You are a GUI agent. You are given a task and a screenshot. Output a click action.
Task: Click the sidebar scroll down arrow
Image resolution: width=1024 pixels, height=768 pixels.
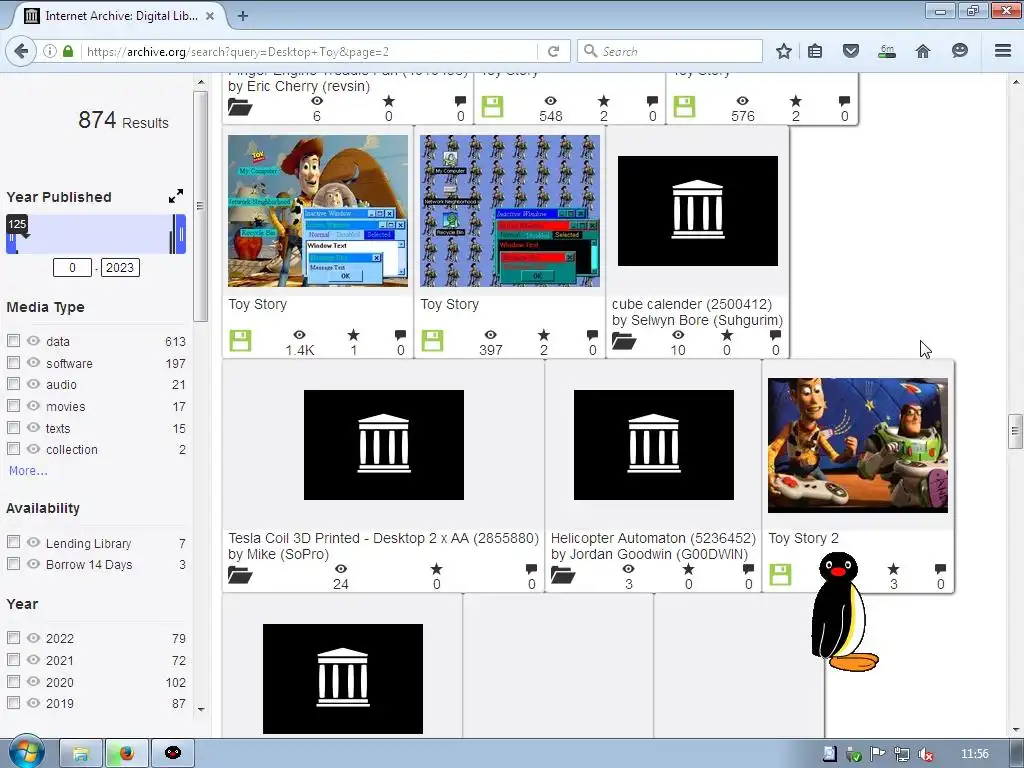(x=200, y=709)
